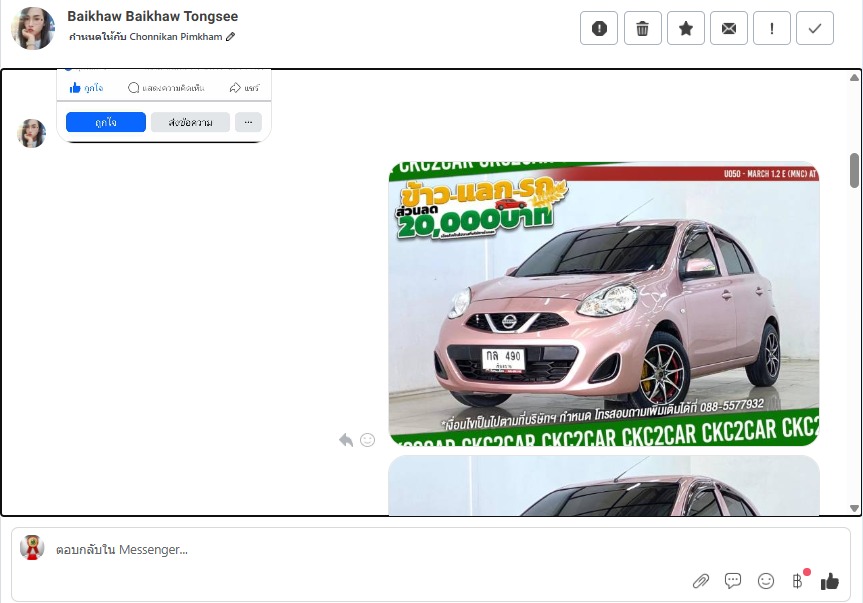
Task: Open the pink Nissan March promo image
Action: (603, 303)
